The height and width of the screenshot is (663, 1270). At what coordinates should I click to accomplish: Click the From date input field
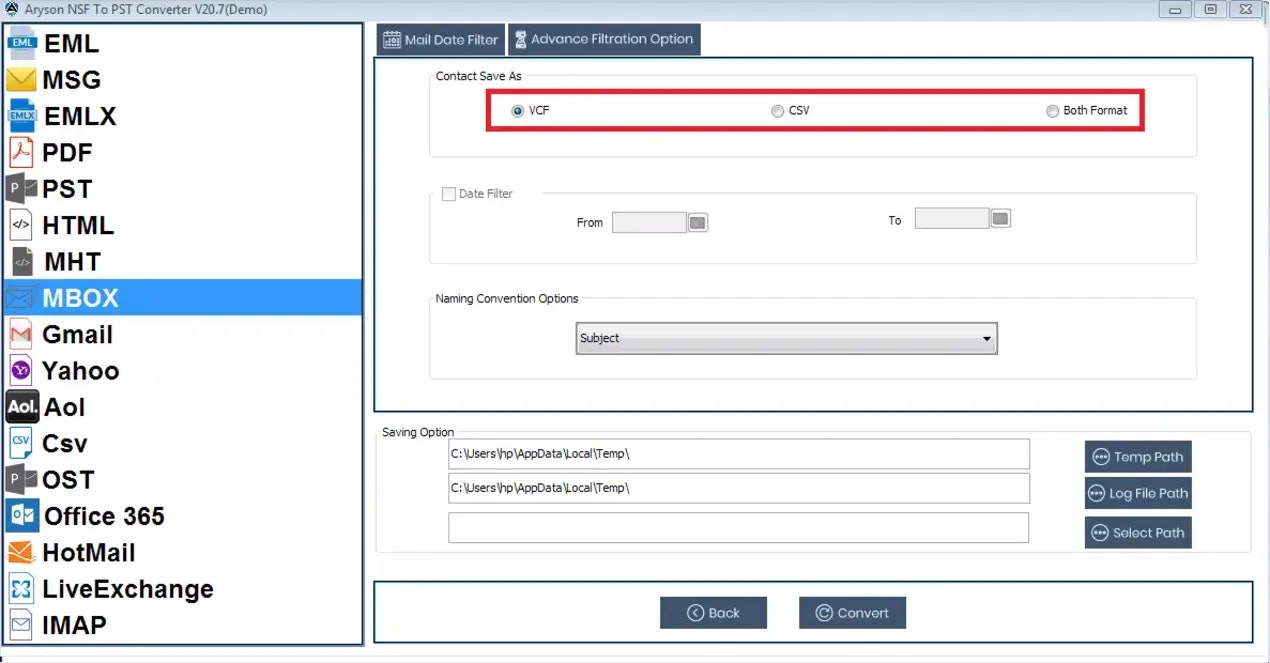(649, 222)
